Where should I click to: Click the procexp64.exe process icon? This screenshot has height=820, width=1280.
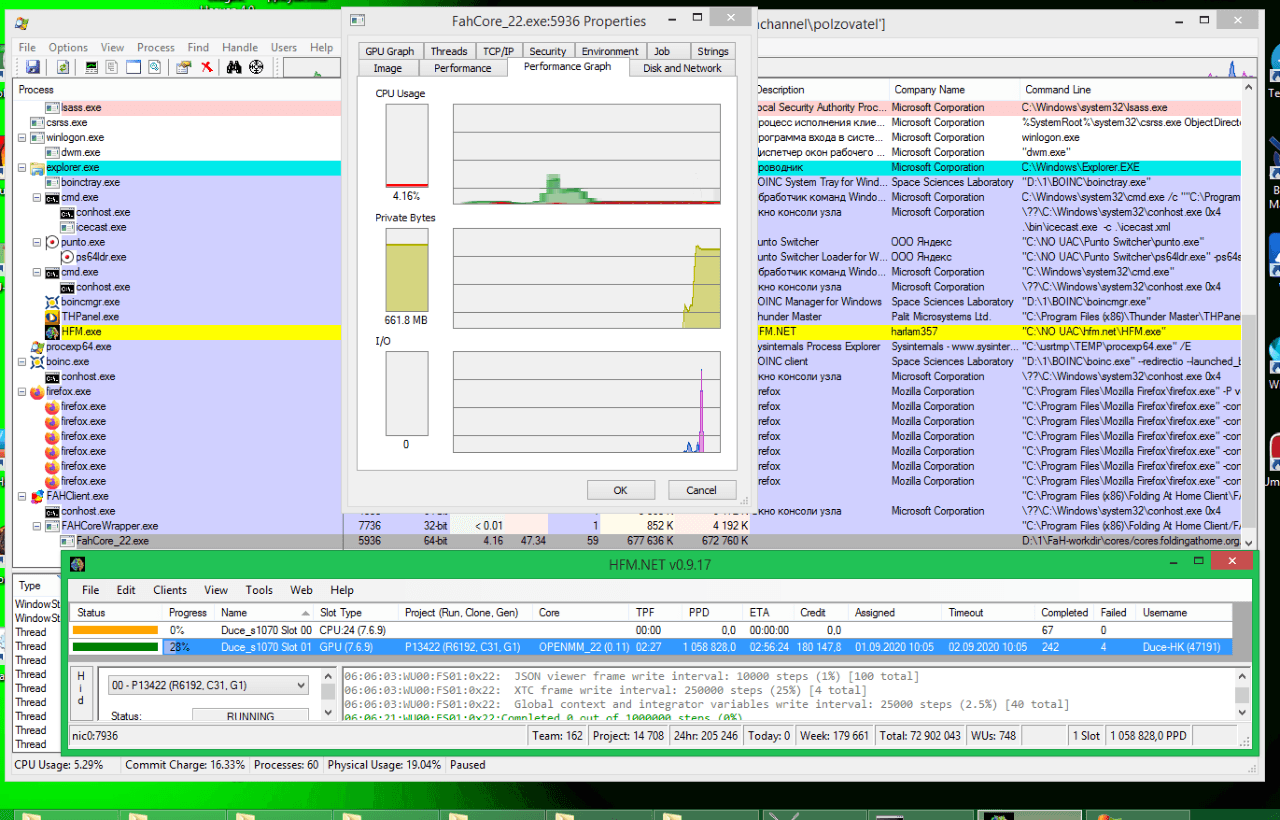tap(37, 347)
